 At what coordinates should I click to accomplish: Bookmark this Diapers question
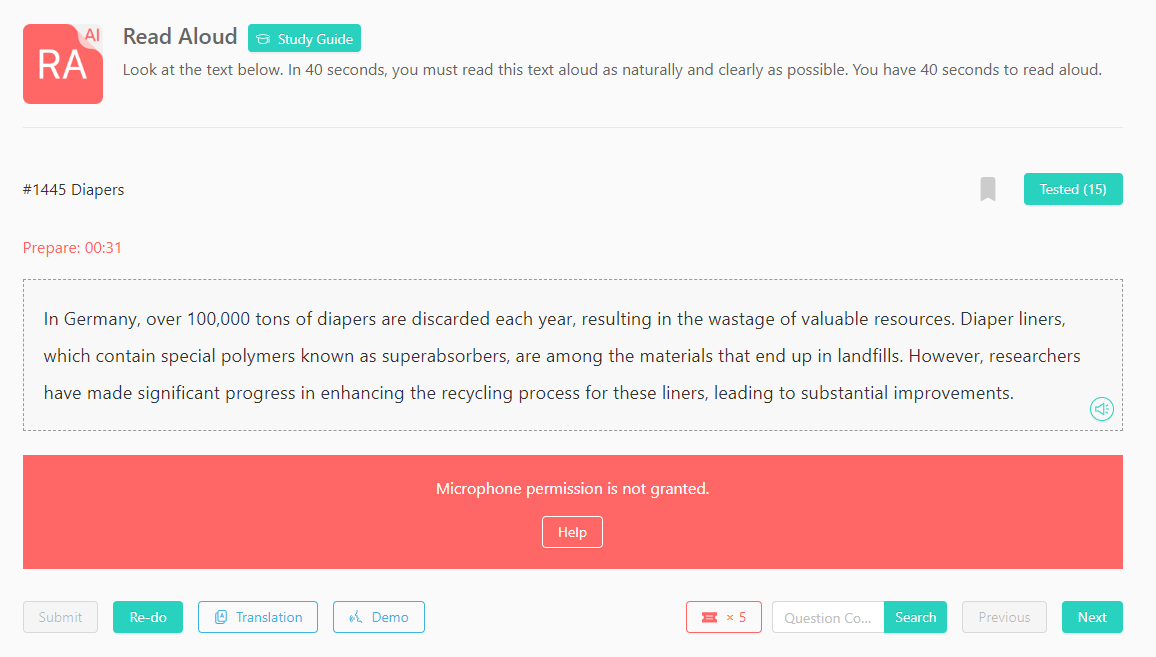pyautogui.click(x=988, y=189)
